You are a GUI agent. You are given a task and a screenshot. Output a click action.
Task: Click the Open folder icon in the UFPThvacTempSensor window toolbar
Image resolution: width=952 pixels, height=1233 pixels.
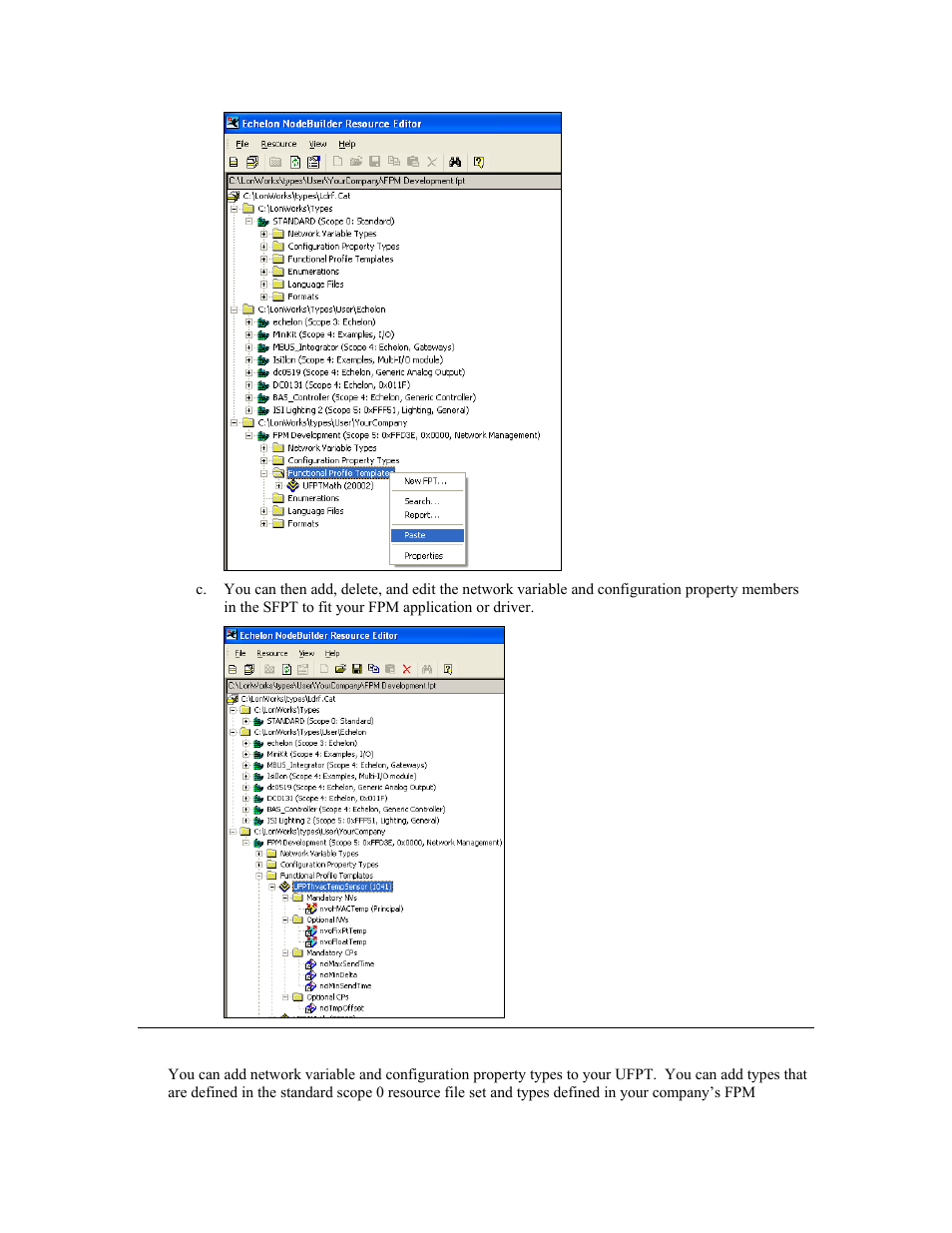pyautogui.click(x=340, y=669)
